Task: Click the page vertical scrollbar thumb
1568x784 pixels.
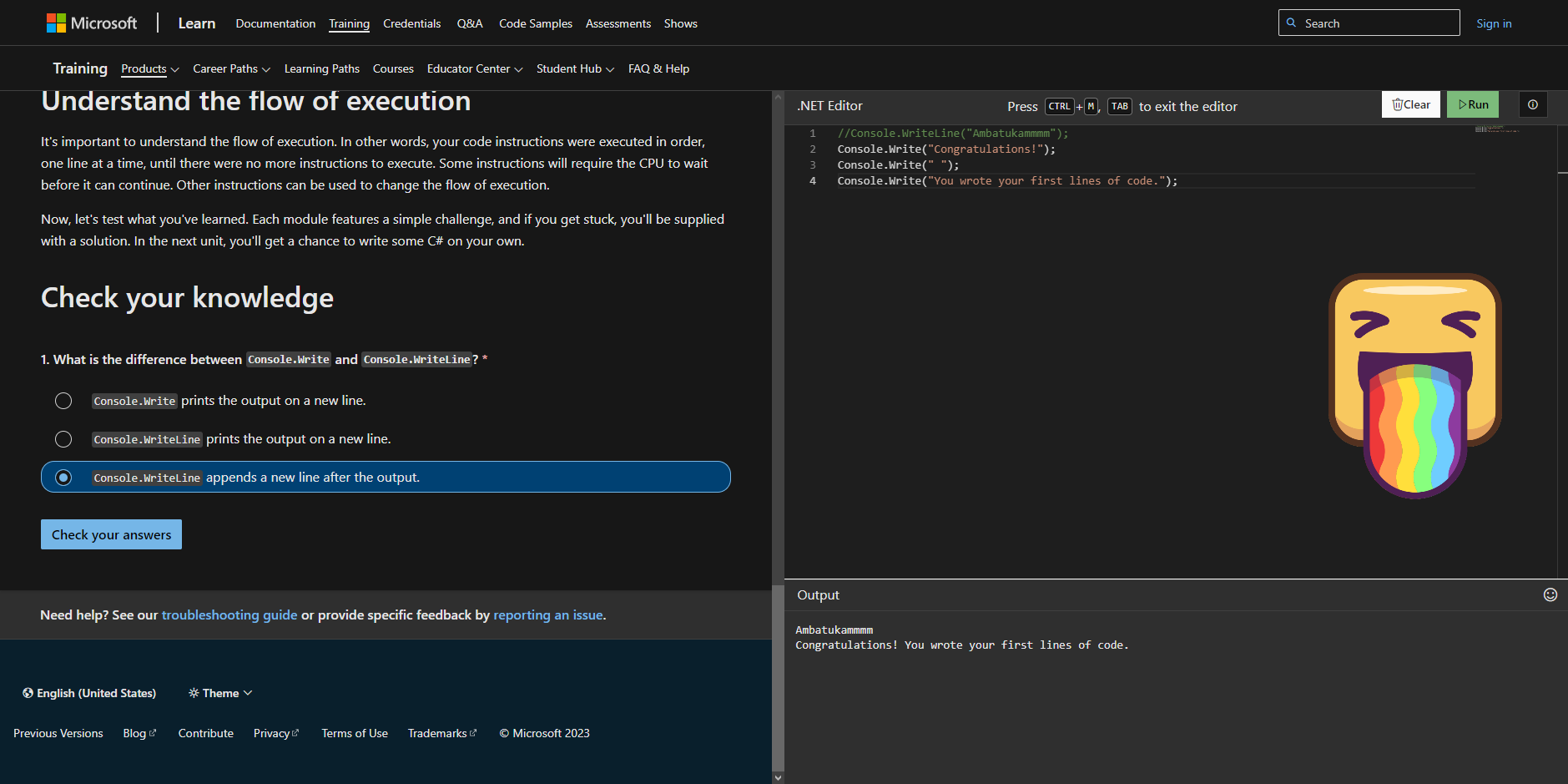Action: (x=778, y=676)
